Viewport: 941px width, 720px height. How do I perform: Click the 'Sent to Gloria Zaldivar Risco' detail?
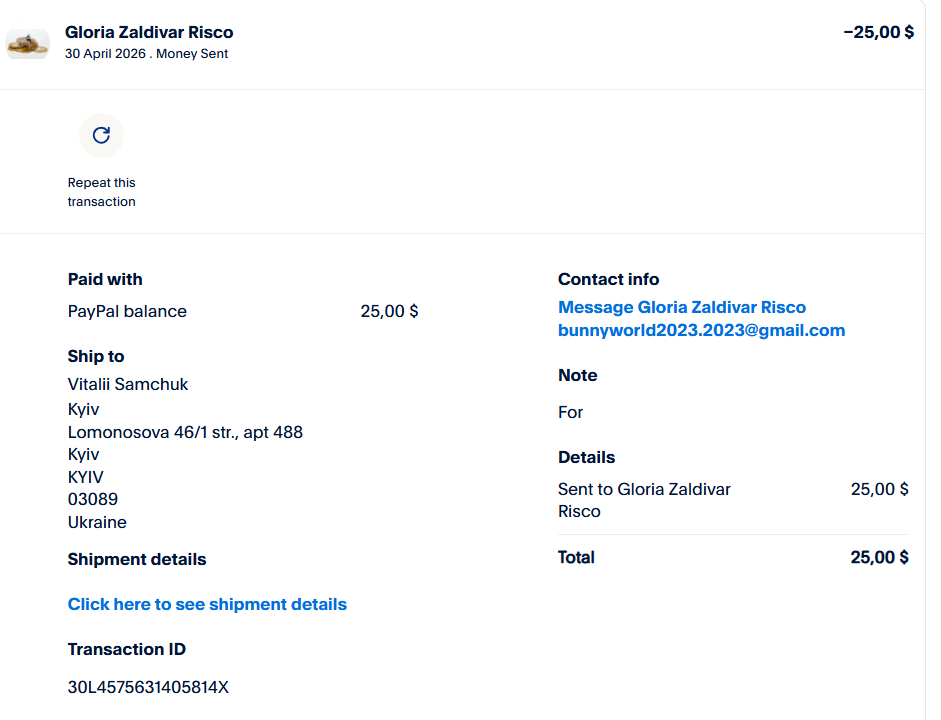644,500
